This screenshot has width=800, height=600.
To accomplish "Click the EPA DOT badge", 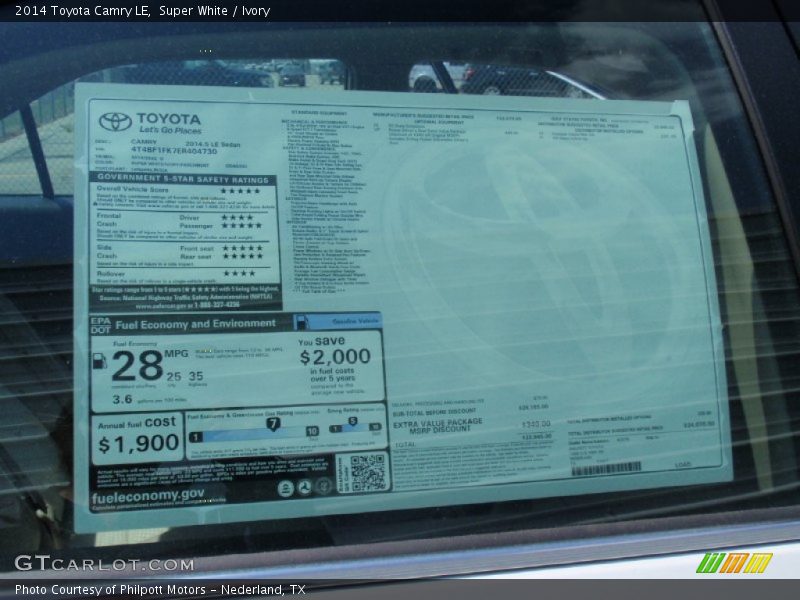I will (101, 325).
